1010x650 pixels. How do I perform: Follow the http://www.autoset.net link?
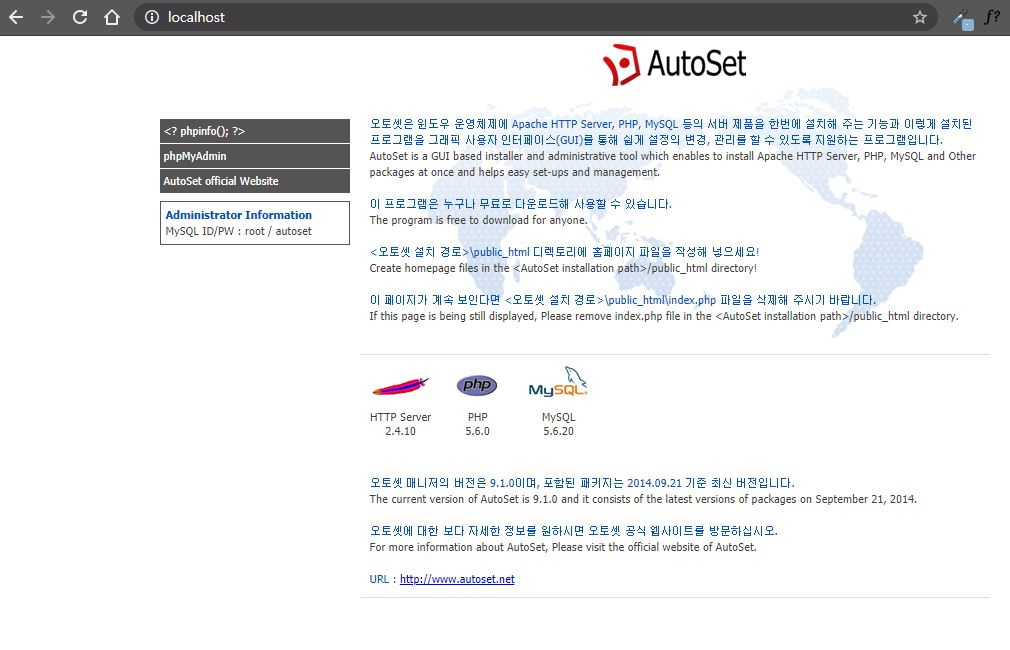pyautogui.click(x=457, y=579)
